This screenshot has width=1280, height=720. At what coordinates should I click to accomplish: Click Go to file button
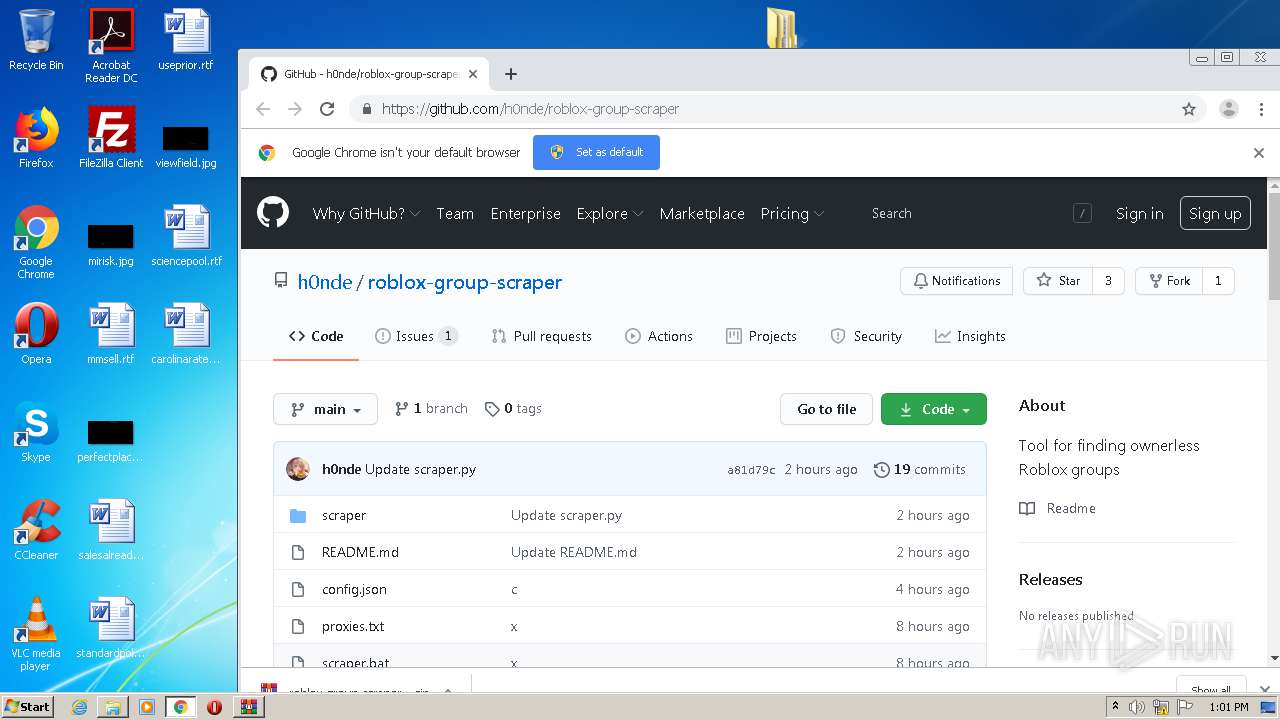click(826, 409)
